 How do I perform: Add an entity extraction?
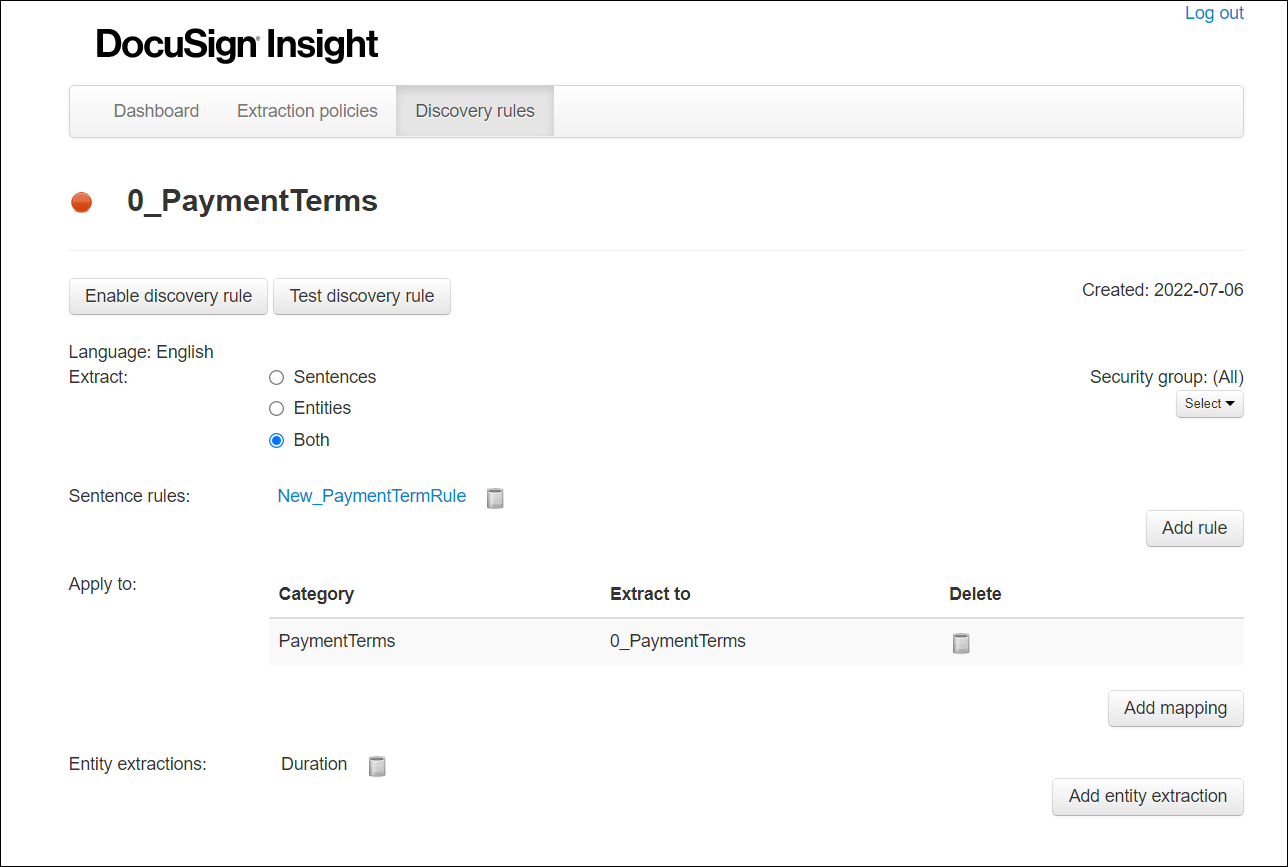pos(1147,796)
